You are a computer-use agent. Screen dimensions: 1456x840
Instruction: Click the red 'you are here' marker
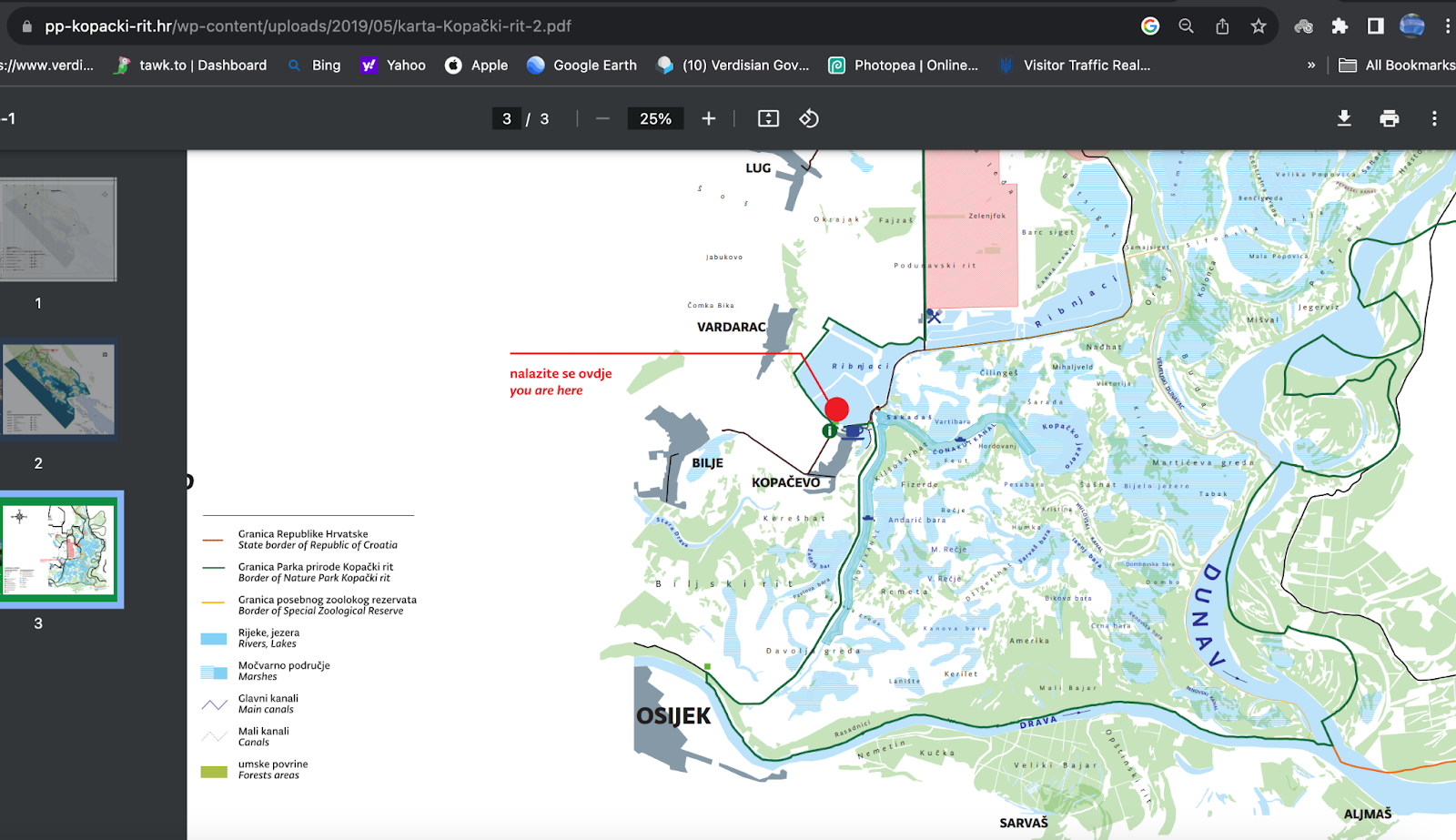tap(836, 410)
